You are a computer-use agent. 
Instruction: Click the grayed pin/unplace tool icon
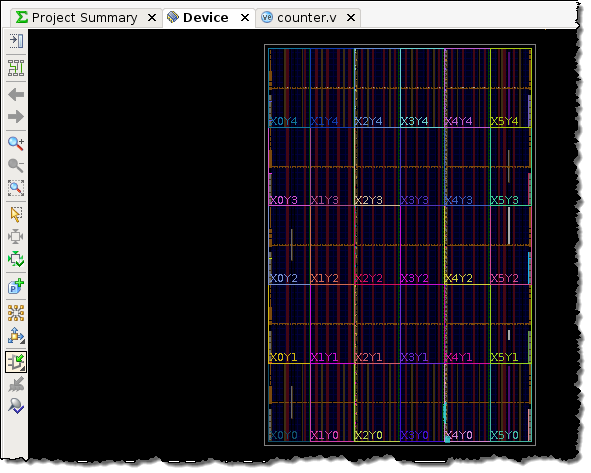[16, 384]
